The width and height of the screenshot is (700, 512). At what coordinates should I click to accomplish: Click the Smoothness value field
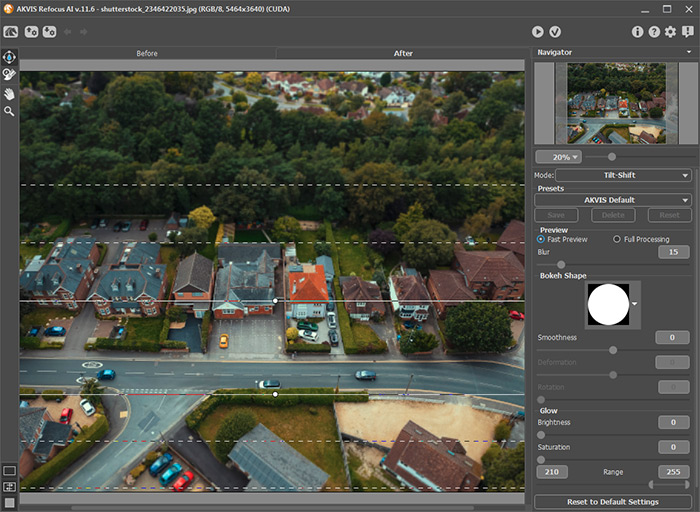672,337
